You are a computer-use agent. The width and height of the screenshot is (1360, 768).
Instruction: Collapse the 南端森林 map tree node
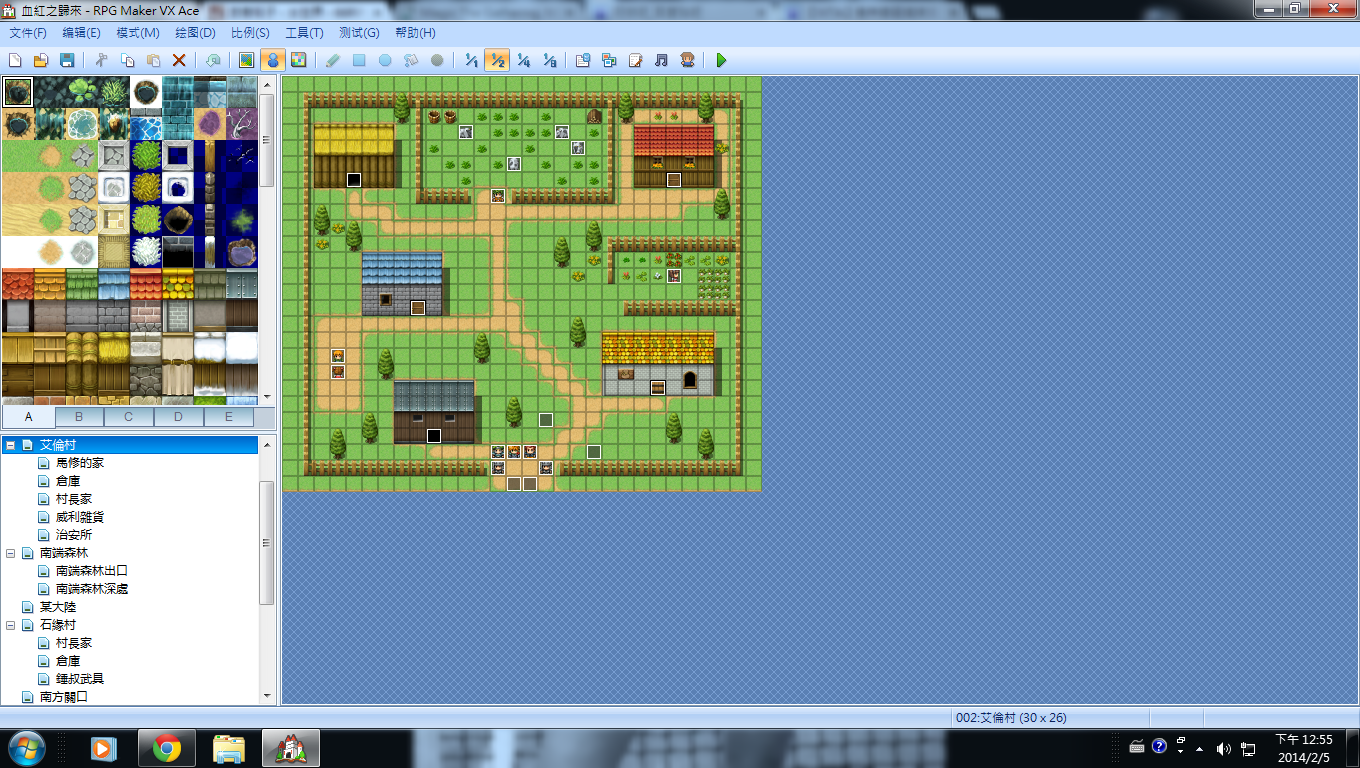[10, 553]
